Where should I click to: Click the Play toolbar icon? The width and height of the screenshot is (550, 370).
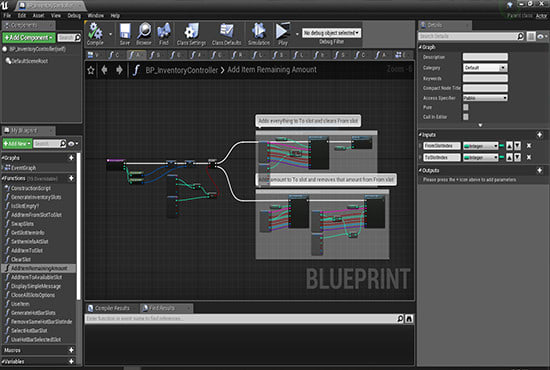point(282,34)
